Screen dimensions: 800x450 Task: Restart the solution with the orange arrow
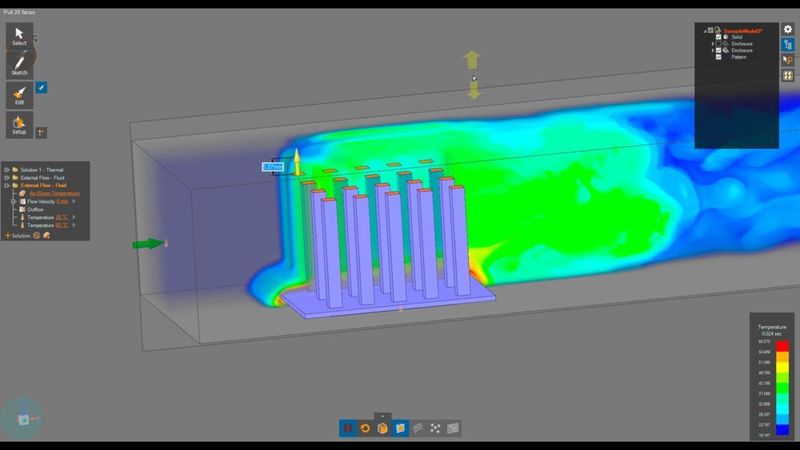click(x=365, y=428)
